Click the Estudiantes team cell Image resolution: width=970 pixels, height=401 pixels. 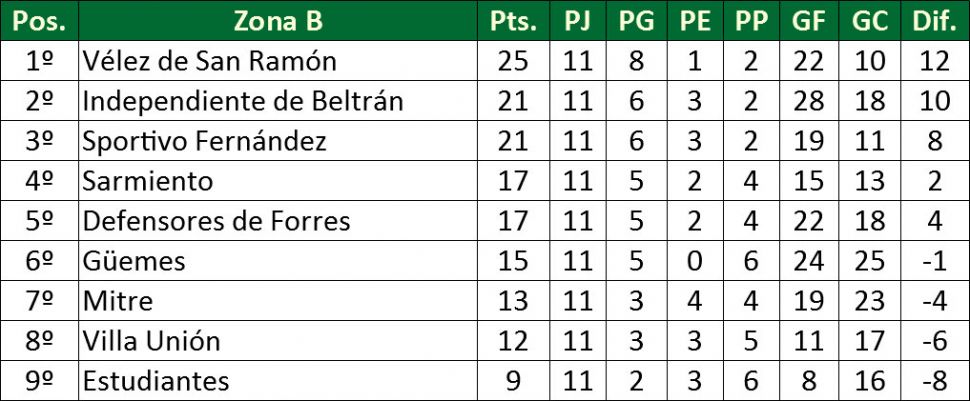click(x=156, y=381)
